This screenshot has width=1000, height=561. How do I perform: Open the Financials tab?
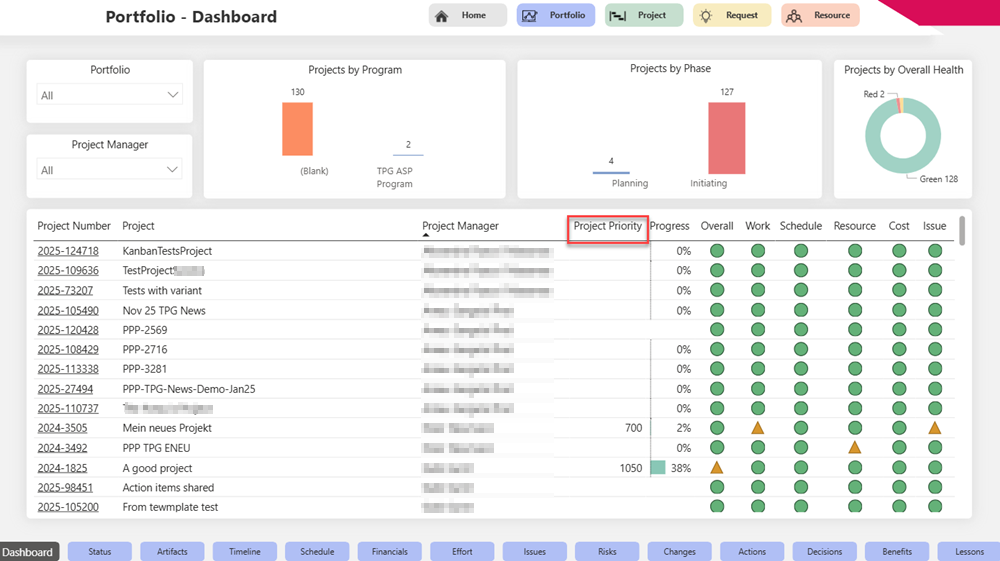[390, 551]
